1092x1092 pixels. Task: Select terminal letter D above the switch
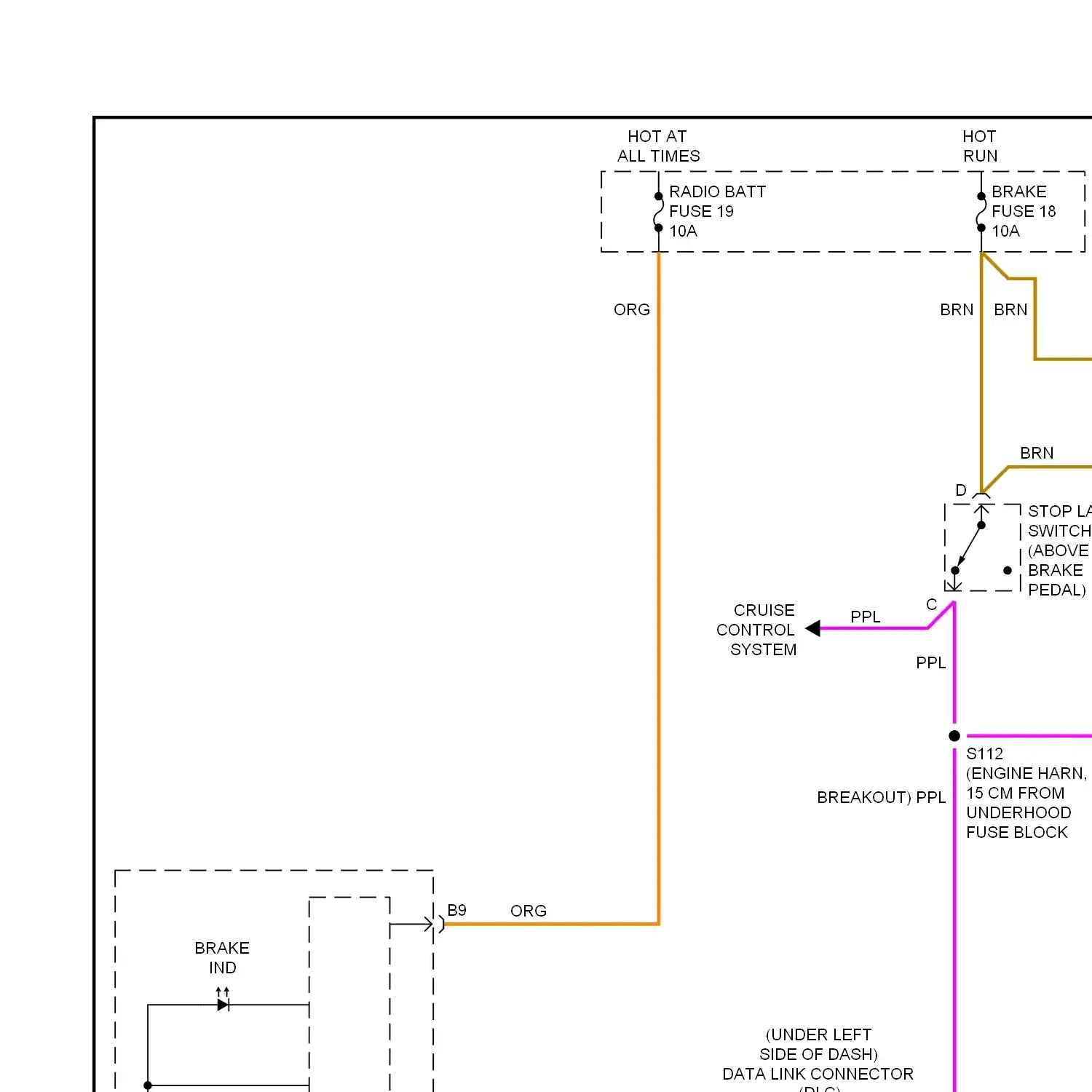click(x=961, y=490)
